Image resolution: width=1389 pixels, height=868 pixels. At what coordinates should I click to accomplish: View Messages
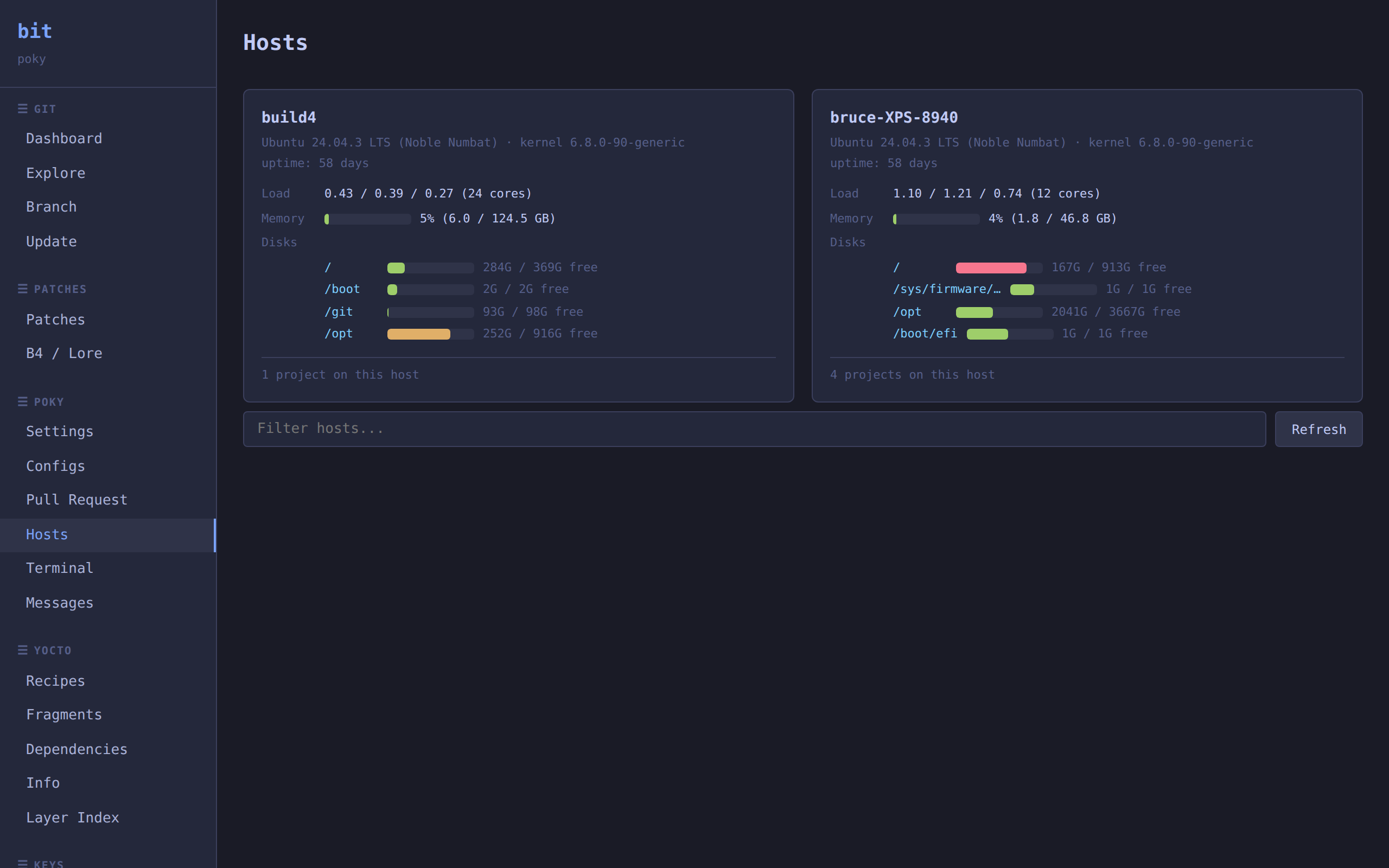coord(108,603)
